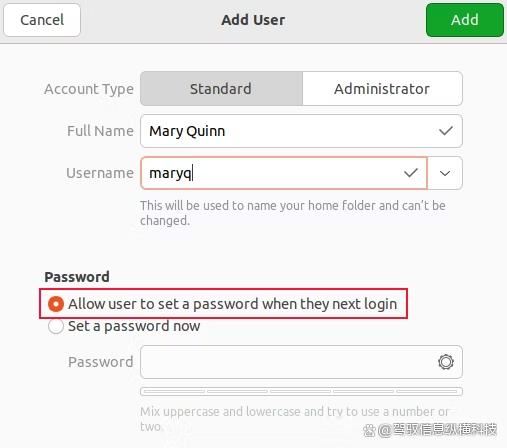The height and width of the screenshot is (448, 507).
Task: Click the Account Type label
Action: point(89,89)
